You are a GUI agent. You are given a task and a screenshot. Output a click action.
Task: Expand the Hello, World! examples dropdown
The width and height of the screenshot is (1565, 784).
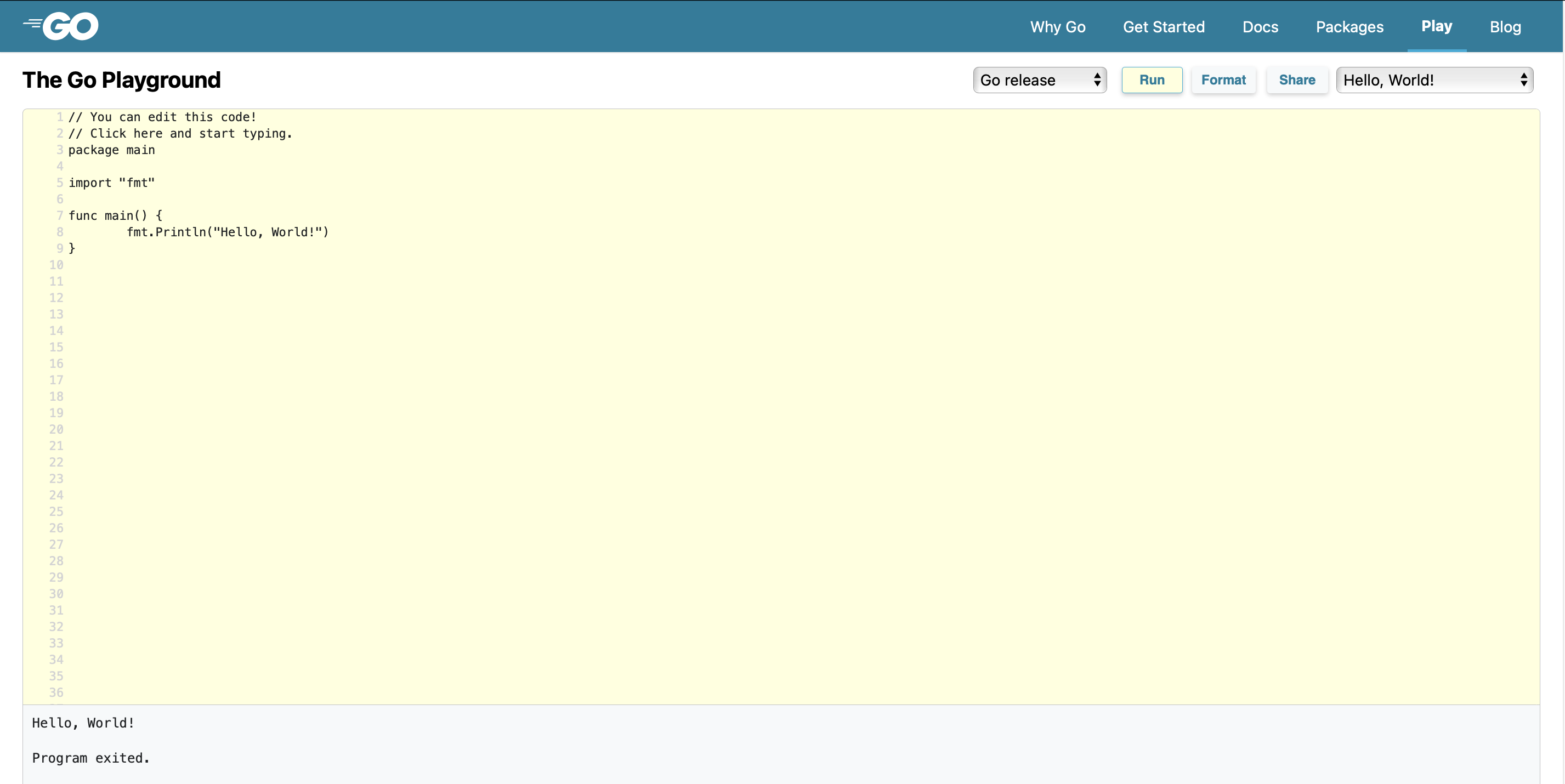tap(1434, 80)
